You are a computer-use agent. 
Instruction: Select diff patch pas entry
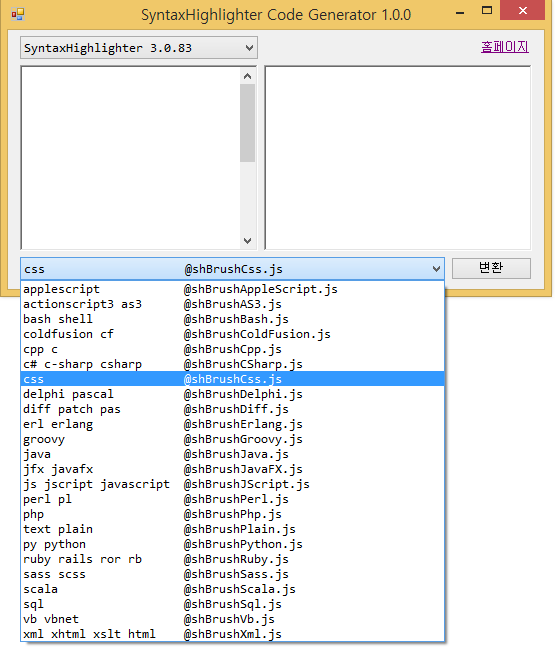232,409
